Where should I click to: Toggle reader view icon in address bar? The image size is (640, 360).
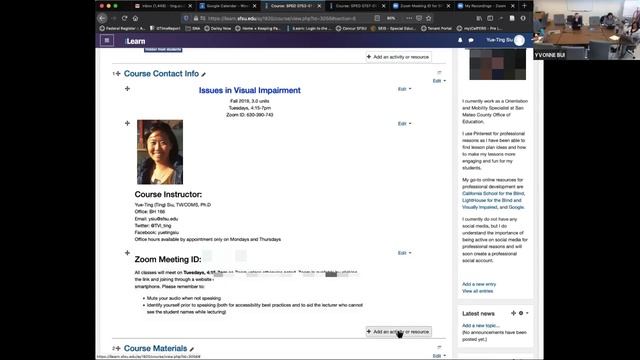point(377,18)
